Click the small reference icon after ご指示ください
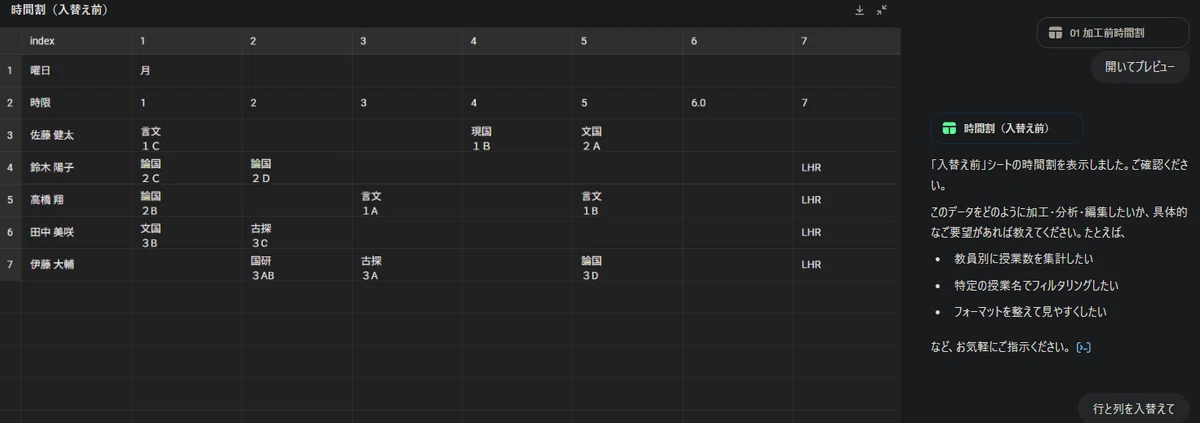Image resolution: width=1200 pixels, height=423 pixels. pyautogui.click(x=1083, y=347)
